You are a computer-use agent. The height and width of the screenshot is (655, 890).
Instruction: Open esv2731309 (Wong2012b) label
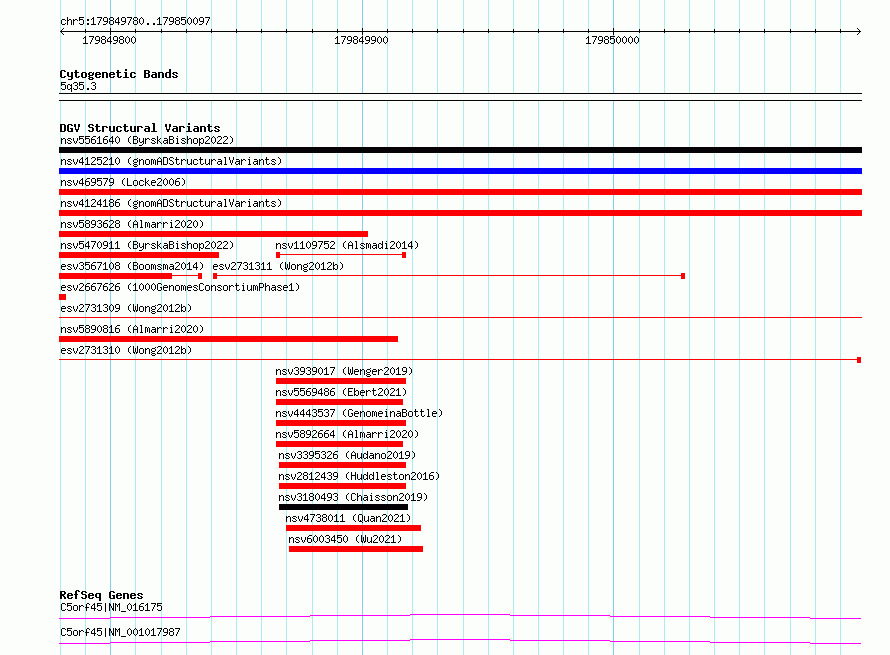pos(126,308)
